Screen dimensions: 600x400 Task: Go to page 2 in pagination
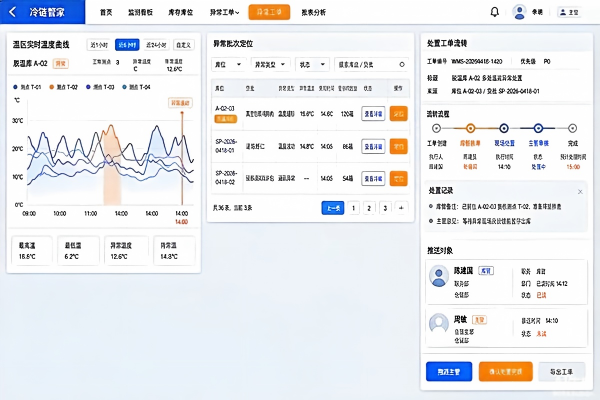click(369, 208)
